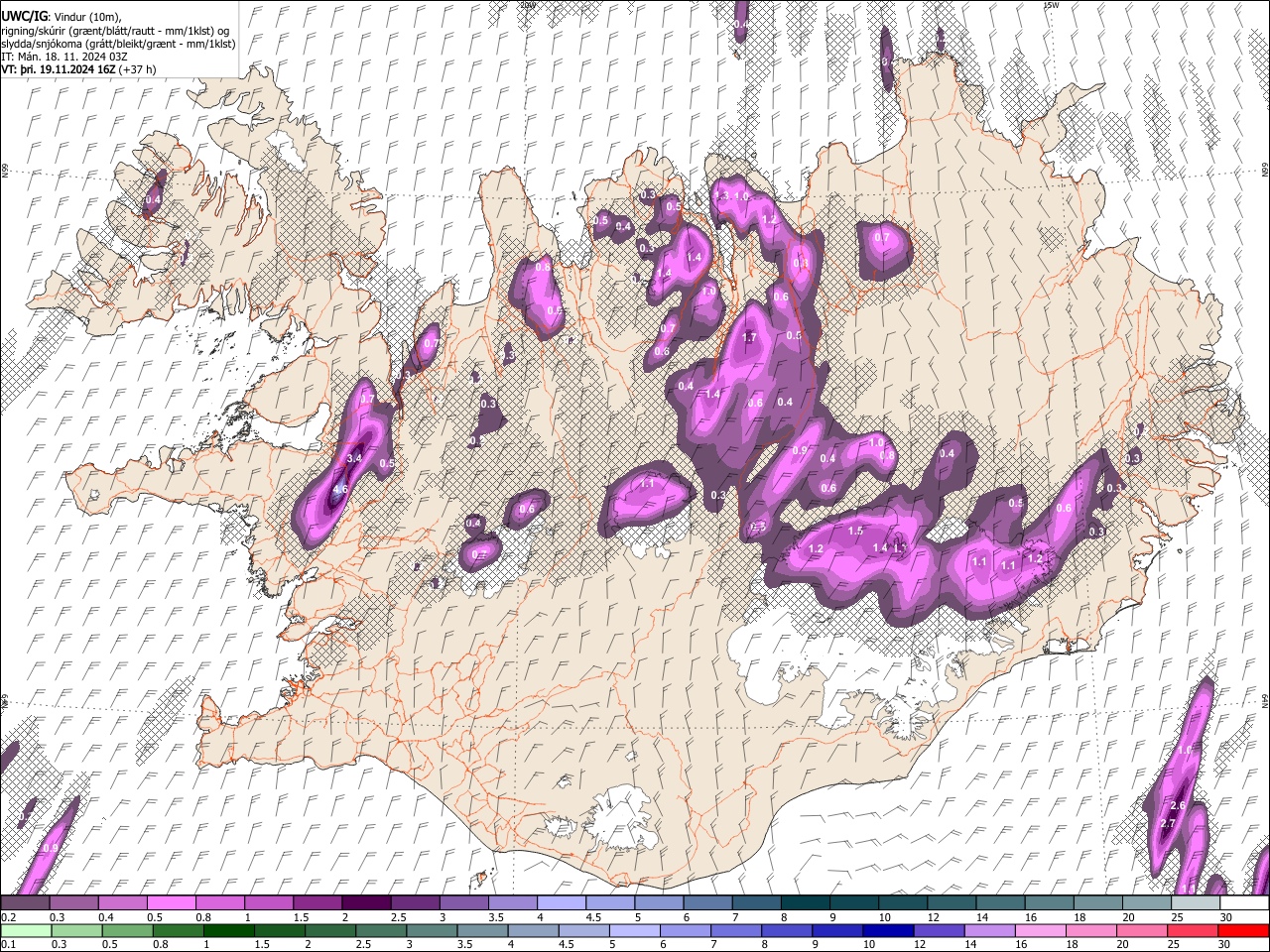1270x952 pixels.
Task: Click the "slydda/snjókoma" legend description line
Action: 118,44
